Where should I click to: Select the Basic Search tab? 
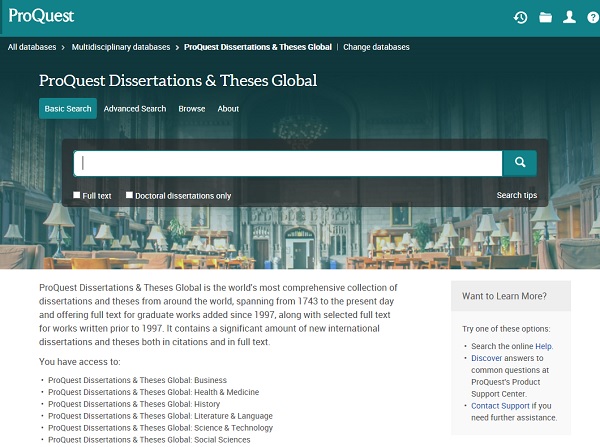coord(68,109)
